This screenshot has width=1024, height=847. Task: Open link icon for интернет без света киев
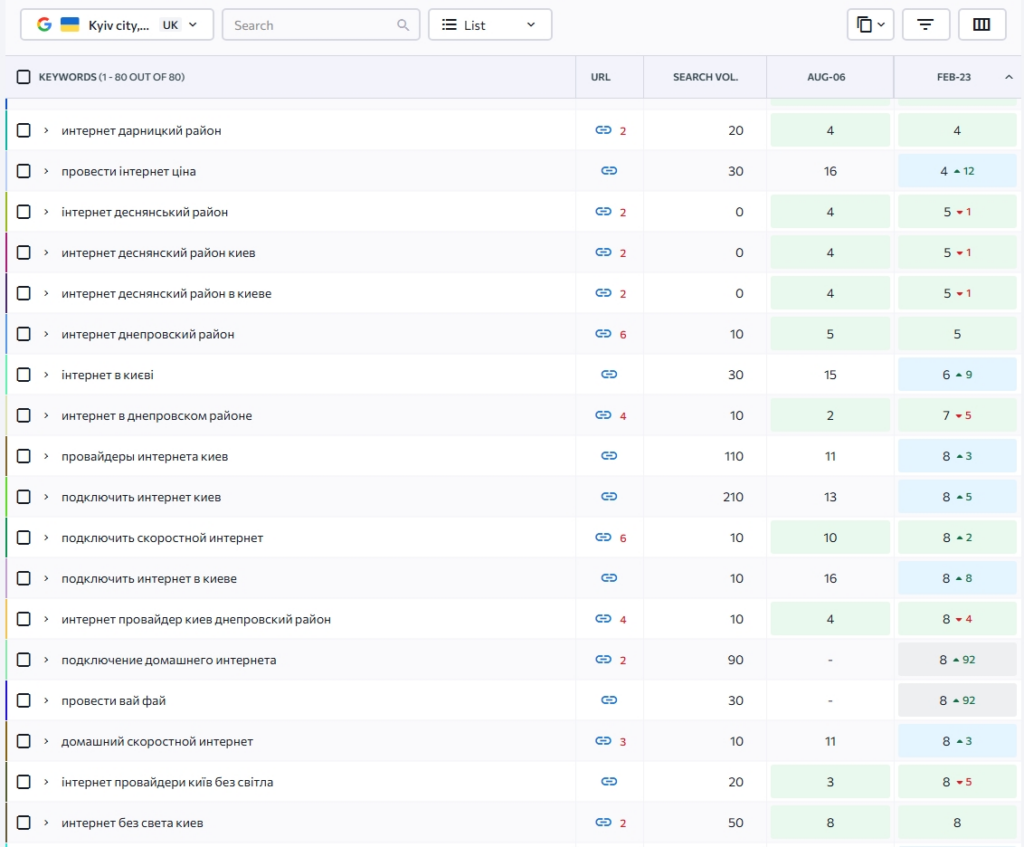603,822
